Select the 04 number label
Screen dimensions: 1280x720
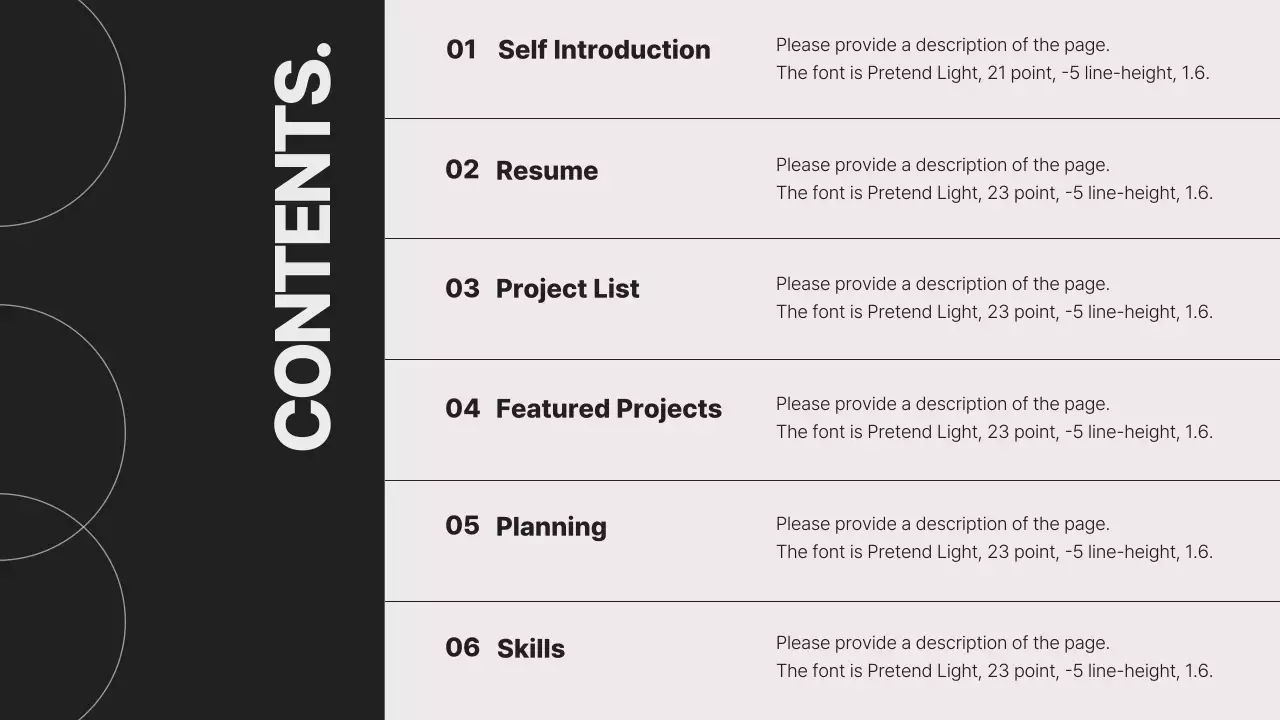[x=462, y=409]
